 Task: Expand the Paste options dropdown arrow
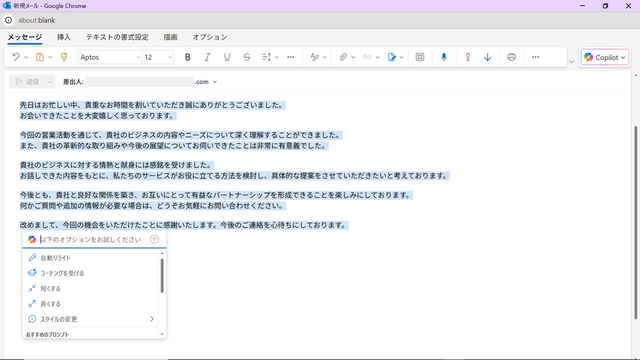[50, 57]
